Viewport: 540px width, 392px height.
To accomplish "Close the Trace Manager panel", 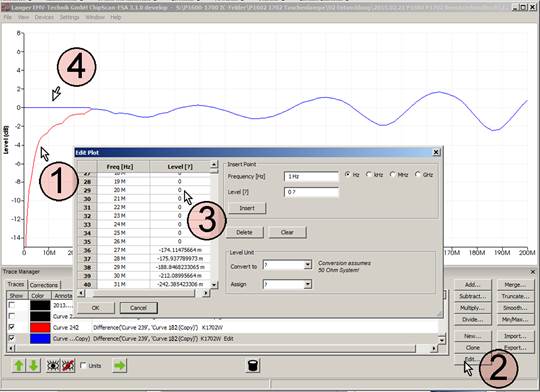I will pyautogui.click(x=533, y=272).
